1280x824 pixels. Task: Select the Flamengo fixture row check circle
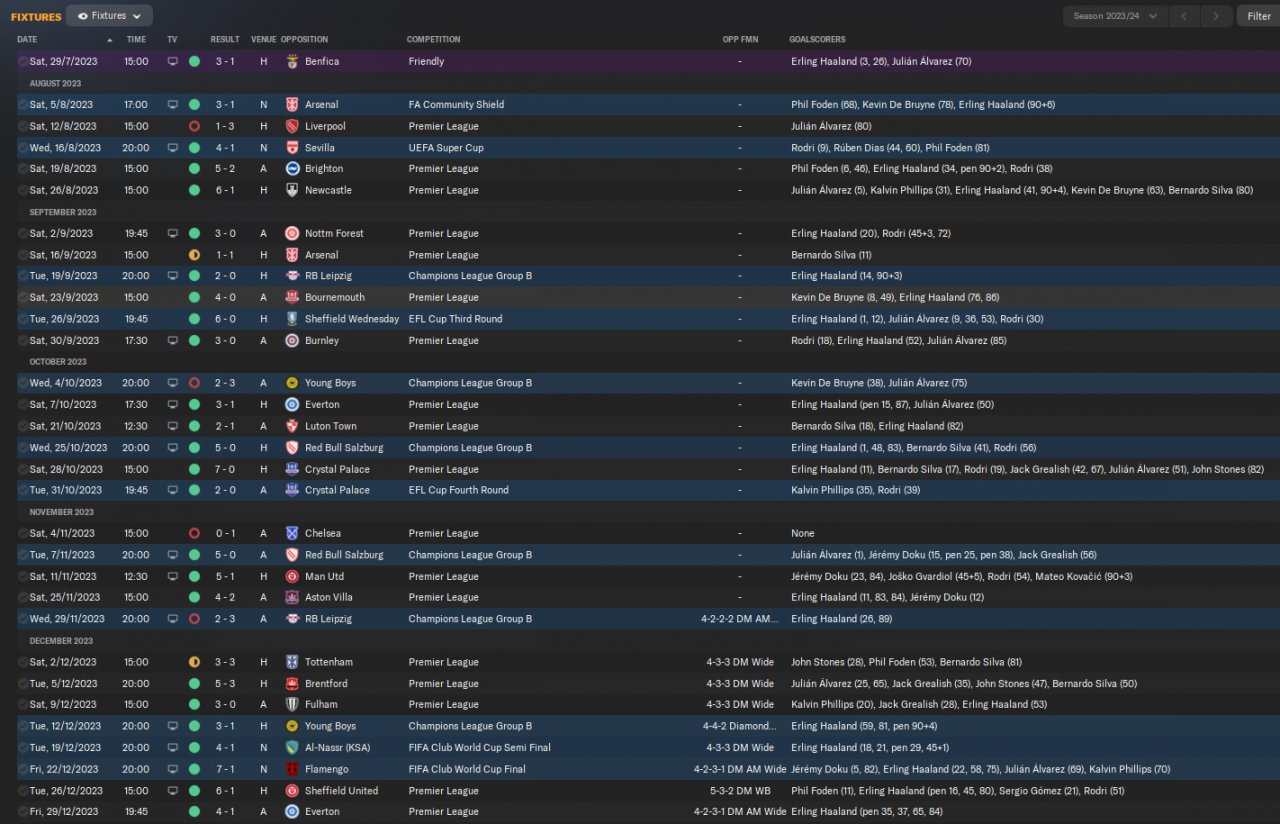(23, 769)
